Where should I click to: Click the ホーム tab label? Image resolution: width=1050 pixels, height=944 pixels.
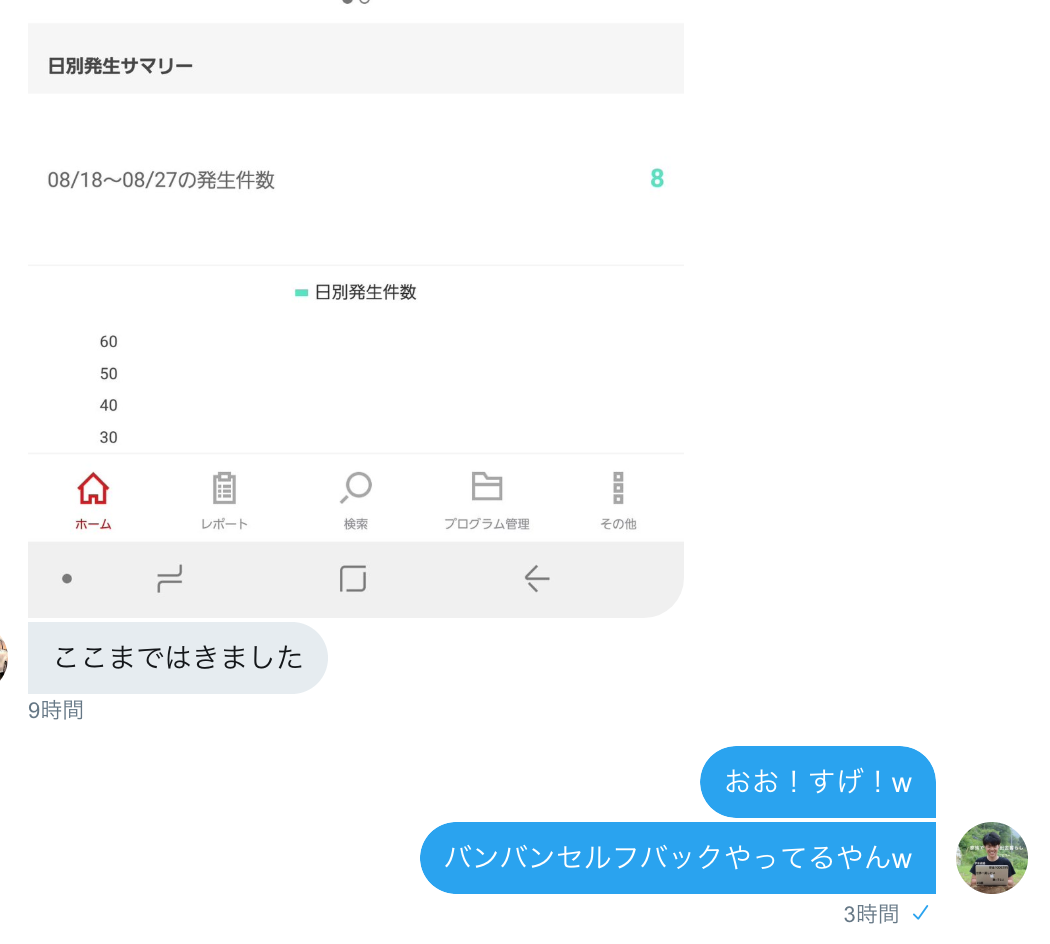point(93,524)
